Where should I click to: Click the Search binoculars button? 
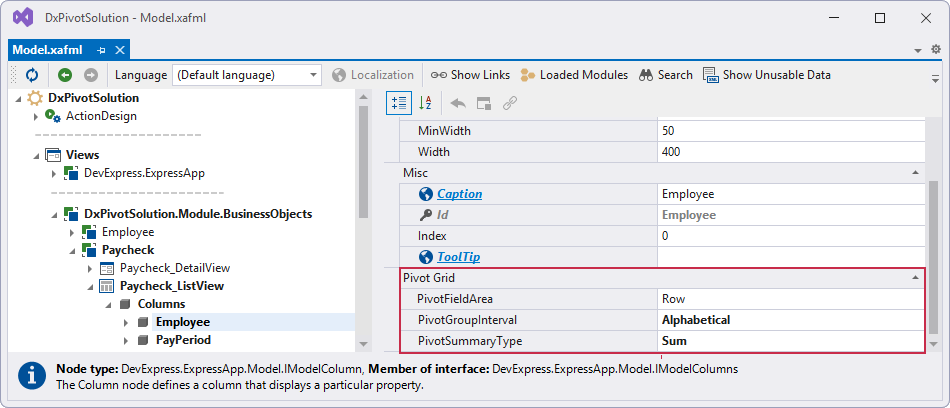(x=665, y=75)
